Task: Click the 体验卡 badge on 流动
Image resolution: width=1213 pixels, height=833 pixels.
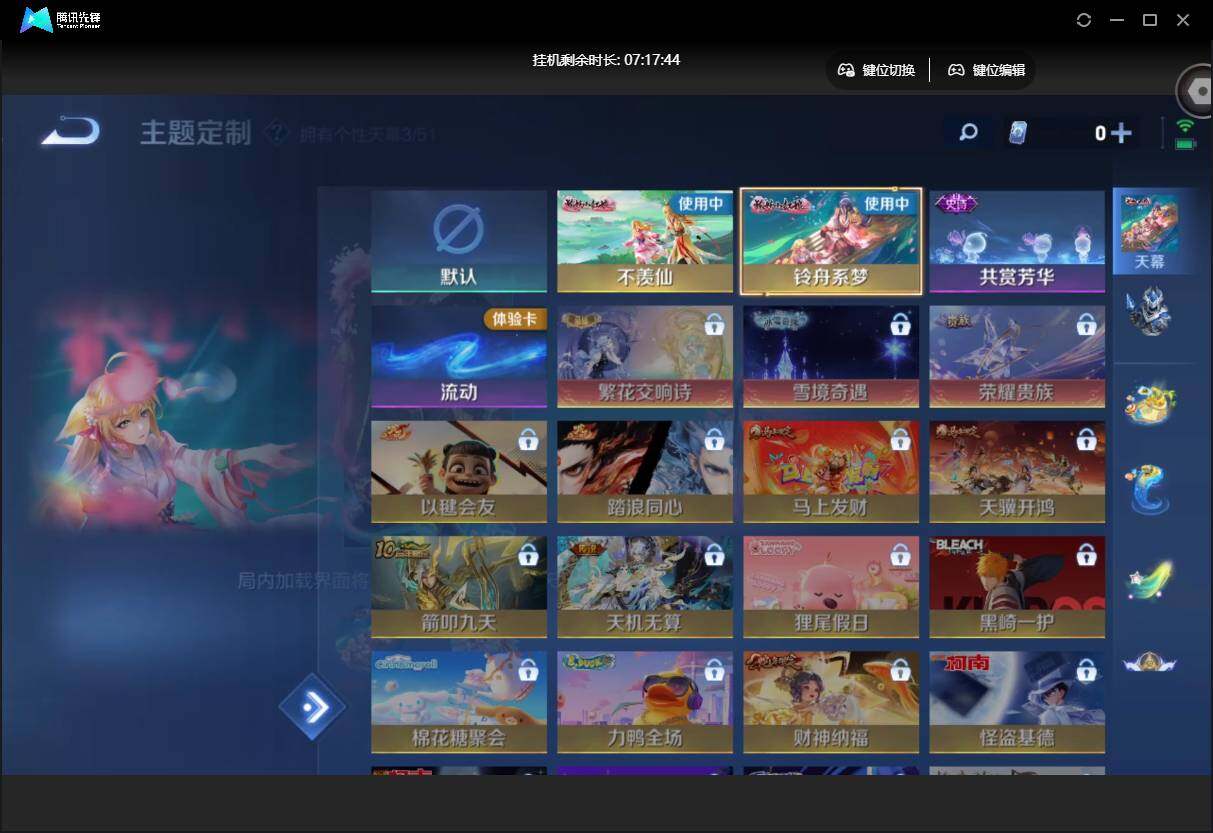Action: [x=515, y=319]
